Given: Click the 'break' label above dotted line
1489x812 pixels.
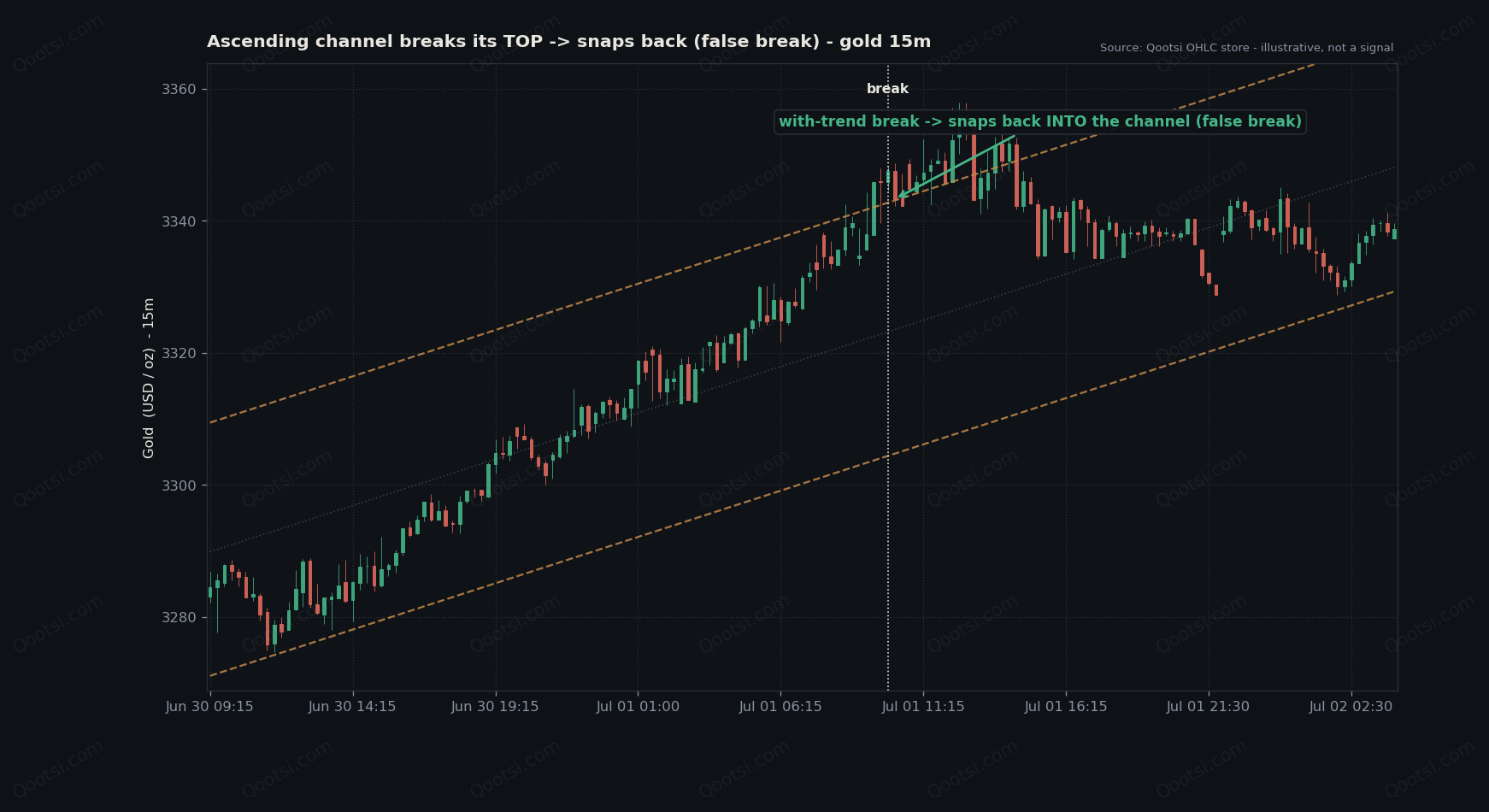Looking at the screenshot, I should [887, 89].
